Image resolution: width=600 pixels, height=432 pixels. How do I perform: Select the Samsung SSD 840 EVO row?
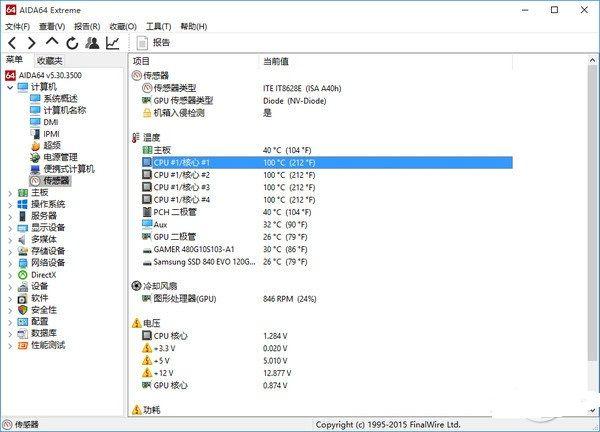pos(327,262)
